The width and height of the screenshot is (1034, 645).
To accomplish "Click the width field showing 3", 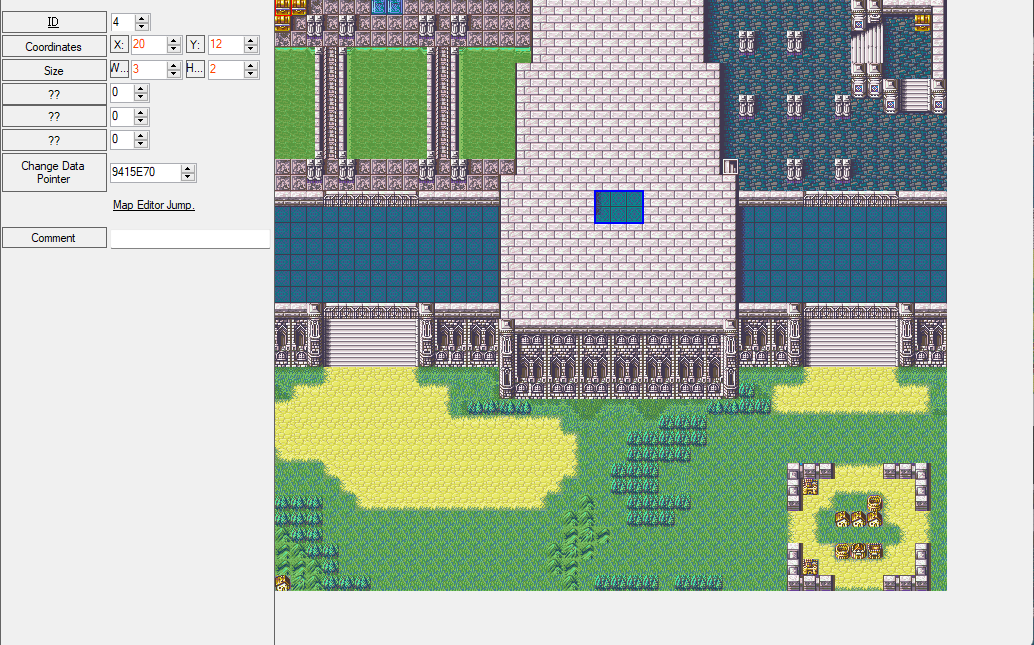I will [x=148, y=69].
